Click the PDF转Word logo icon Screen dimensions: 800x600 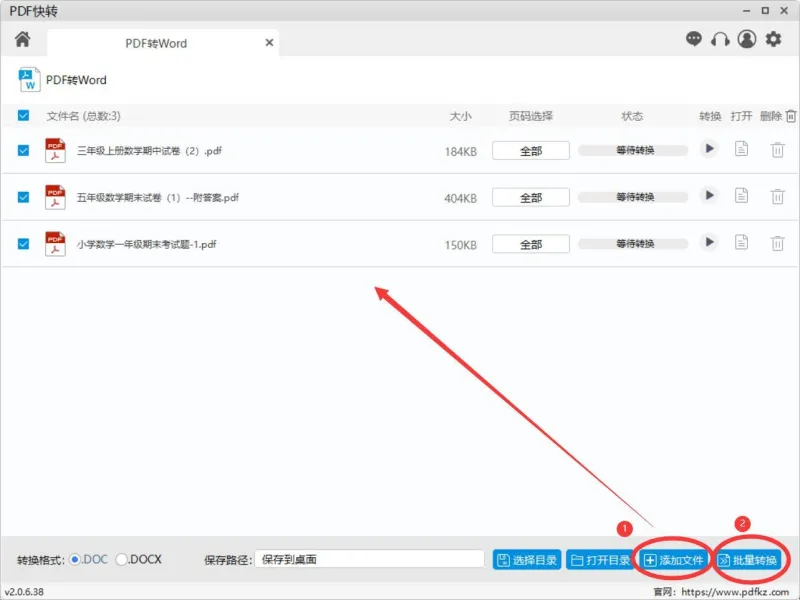(29, 80)
